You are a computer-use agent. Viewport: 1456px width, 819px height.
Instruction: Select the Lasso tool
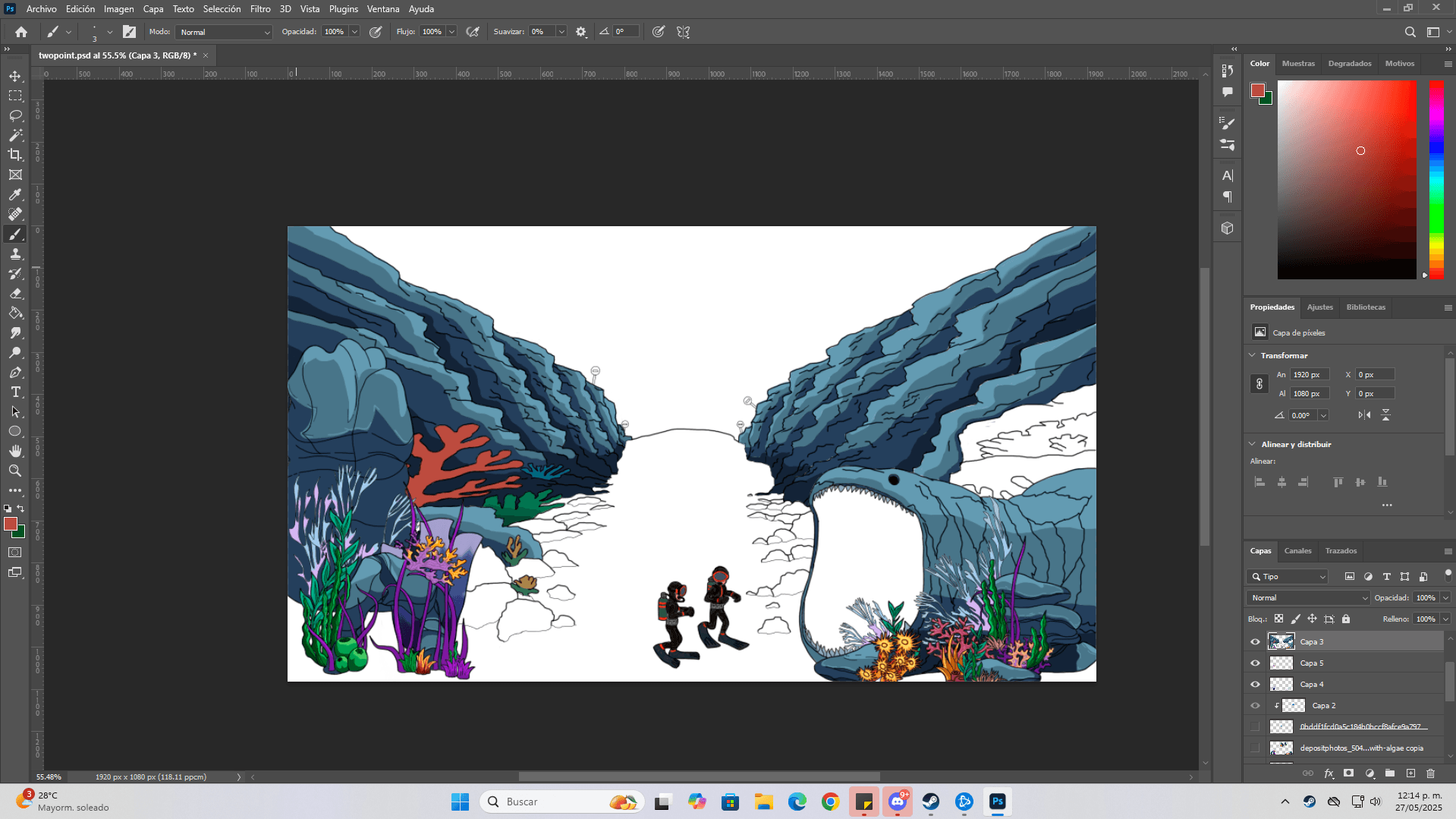click(15, 115)
